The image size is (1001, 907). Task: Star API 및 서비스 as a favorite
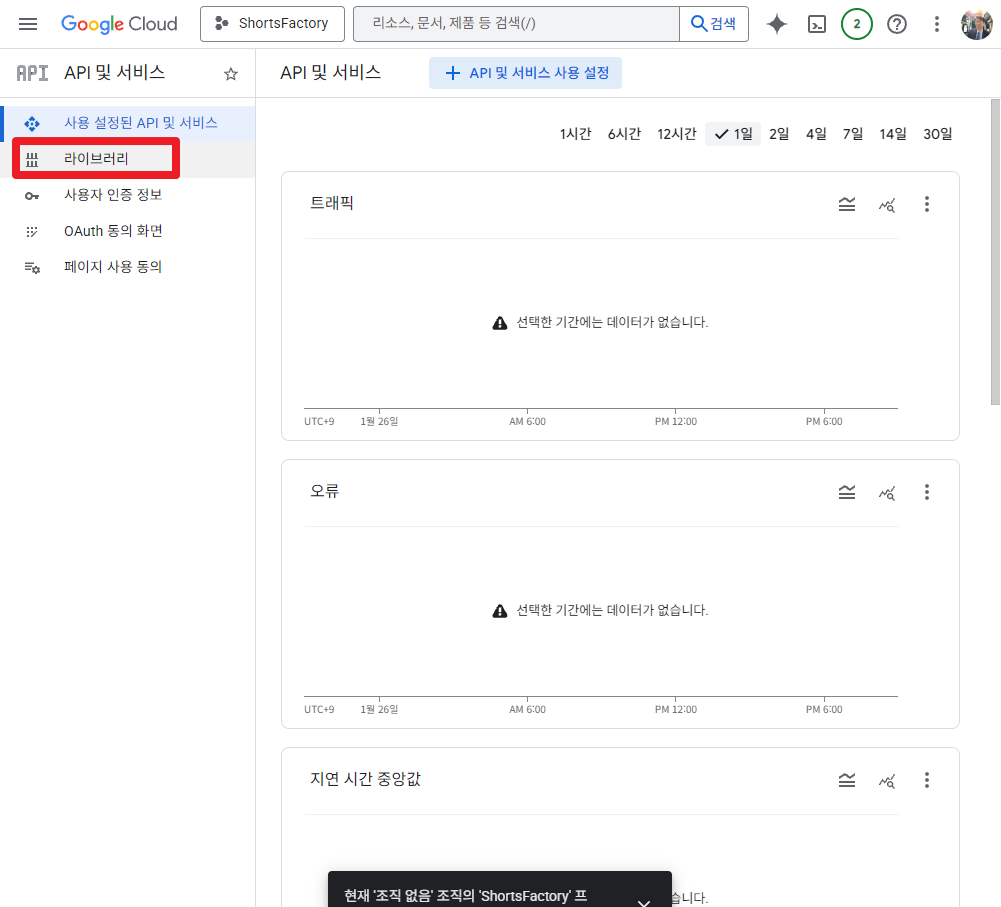click(231, 73)
